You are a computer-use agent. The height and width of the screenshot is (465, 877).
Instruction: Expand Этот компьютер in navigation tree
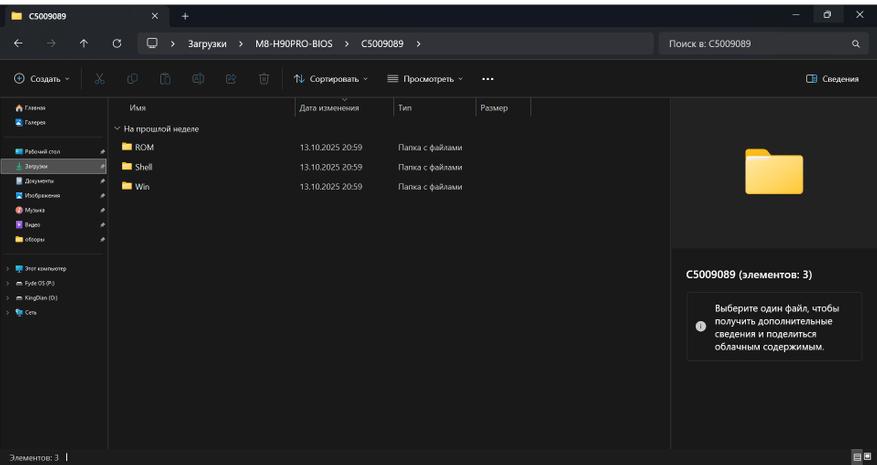click(8, 269)
